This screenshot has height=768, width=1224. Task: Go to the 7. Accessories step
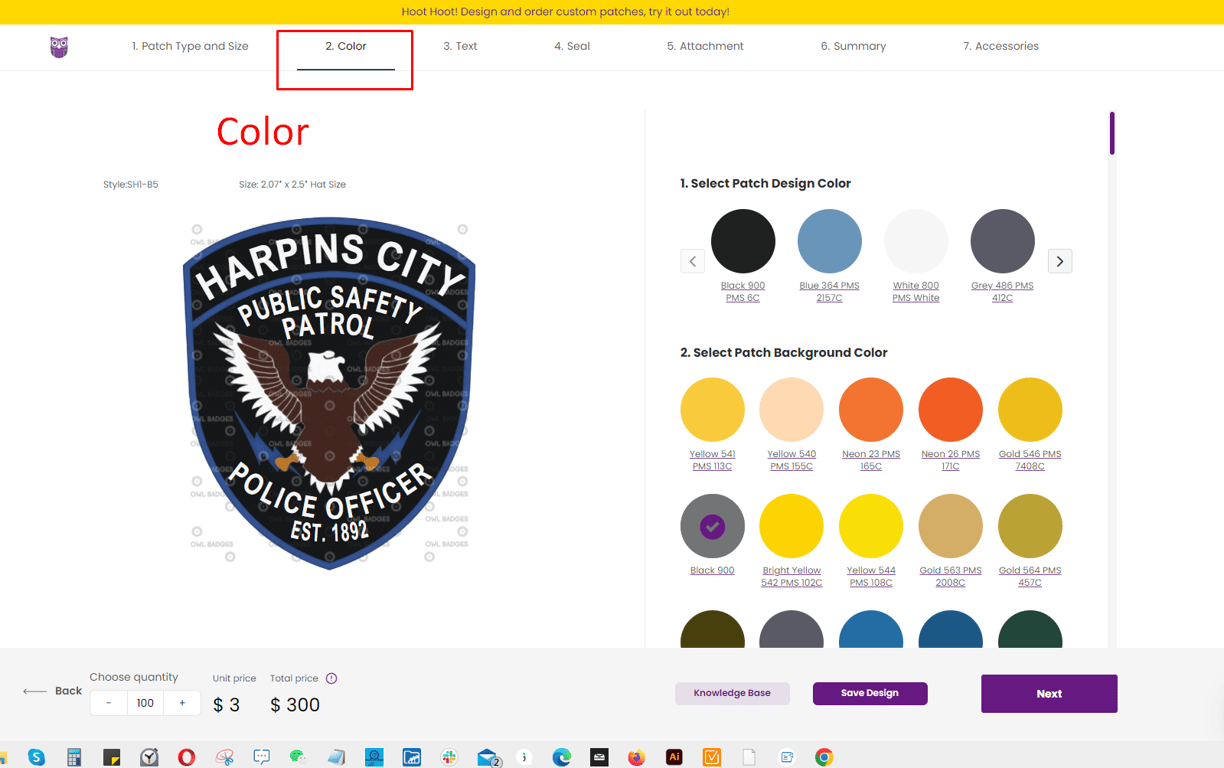pyautogui.click(x=1001, y=46)
